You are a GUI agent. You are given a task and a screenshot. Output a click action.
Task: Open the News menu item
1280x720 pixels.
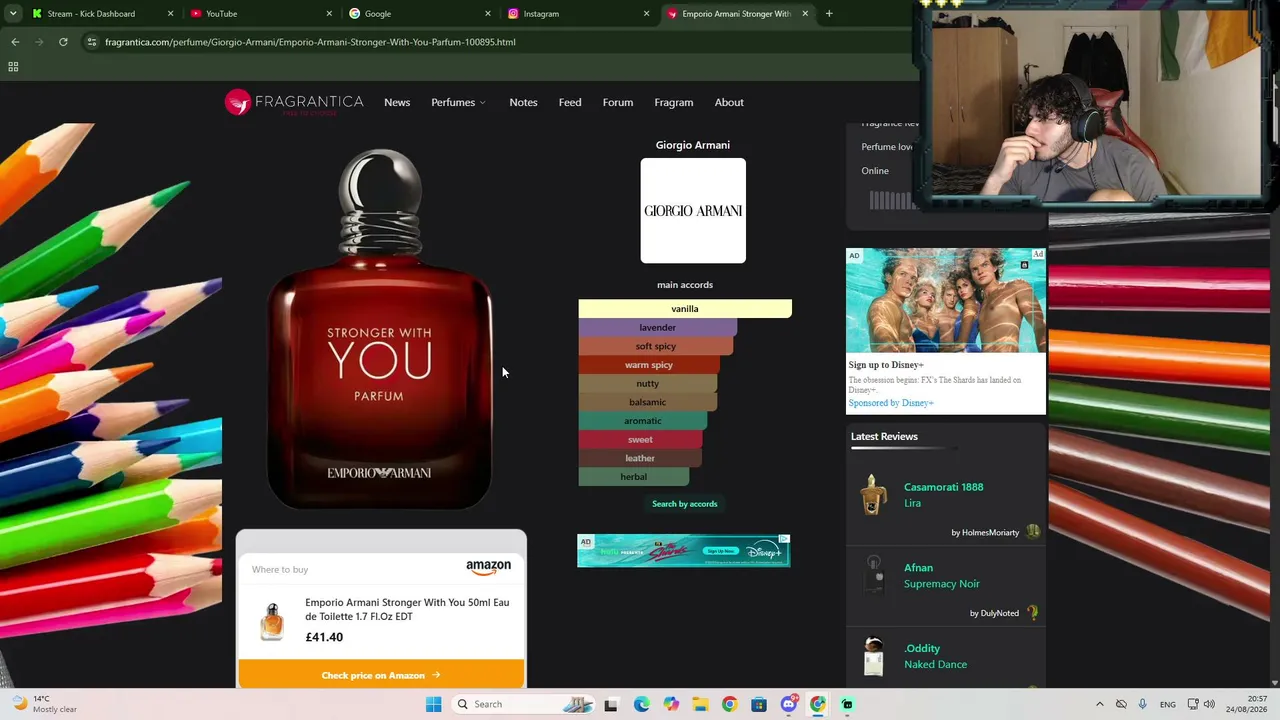tap(397, 102)
